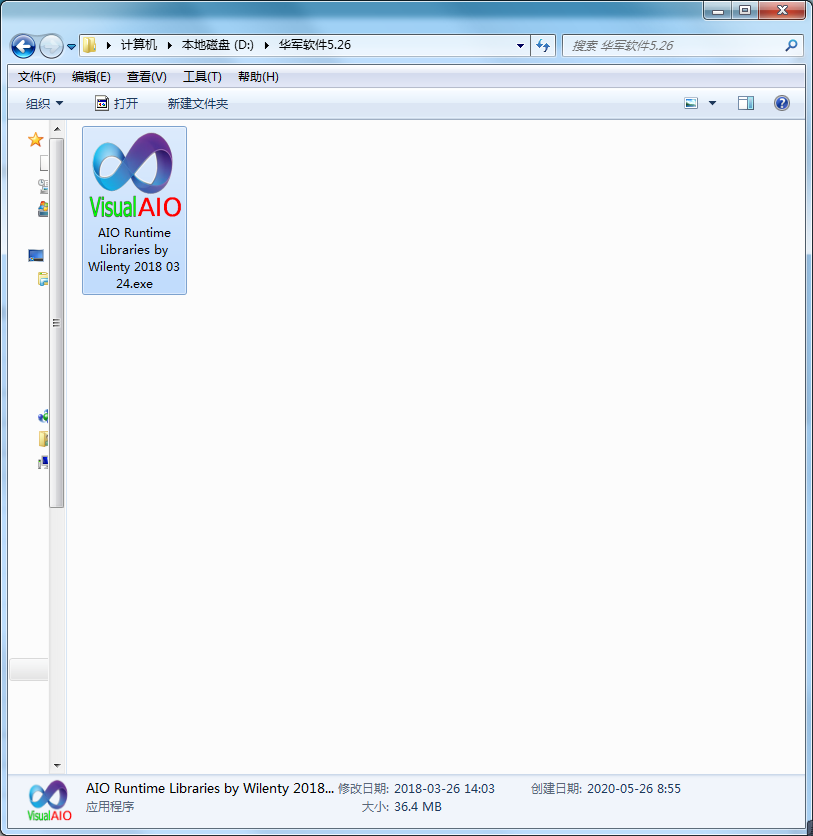Click the Back navigation arrow button
Screen dimensions: 813x836
pos(23,46)
